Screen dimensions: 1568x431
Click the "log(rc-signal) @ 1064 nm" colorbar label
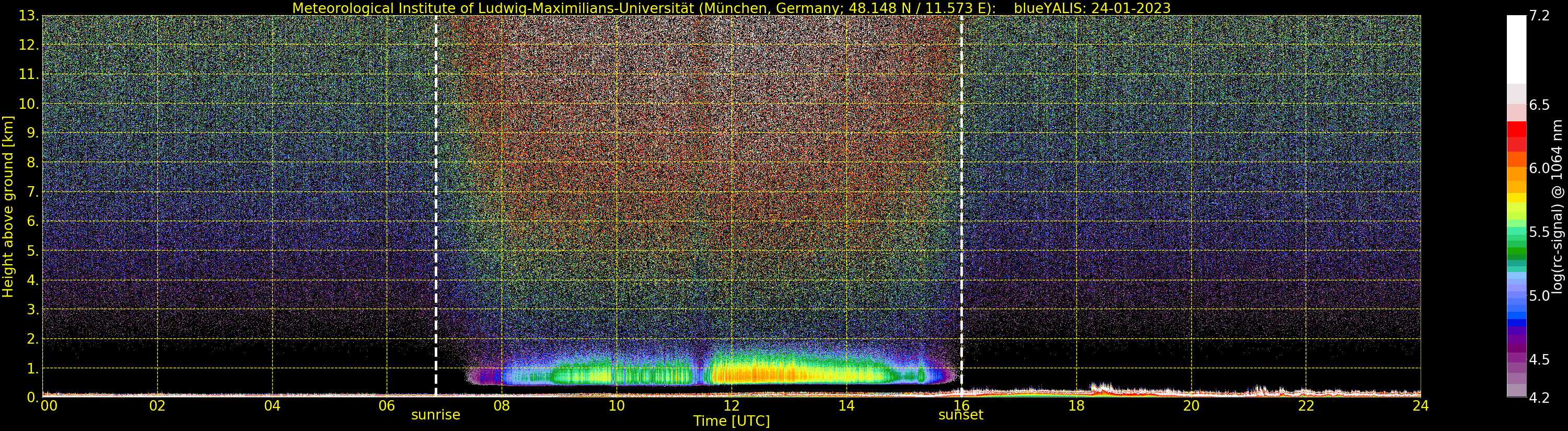pos(1558,206)
